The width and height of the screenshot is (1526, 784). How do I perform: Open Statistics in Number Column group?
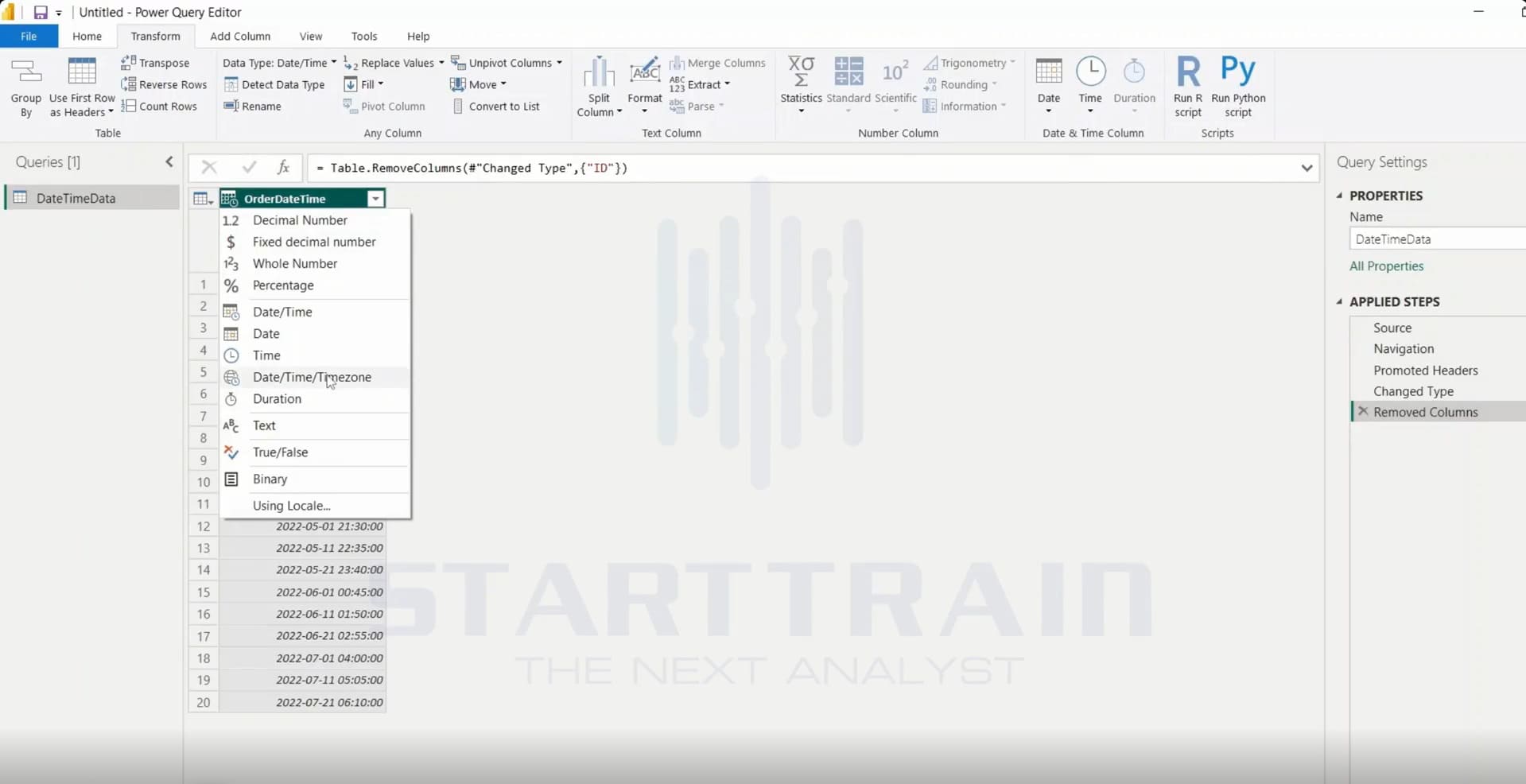click(x=801, y=86)
